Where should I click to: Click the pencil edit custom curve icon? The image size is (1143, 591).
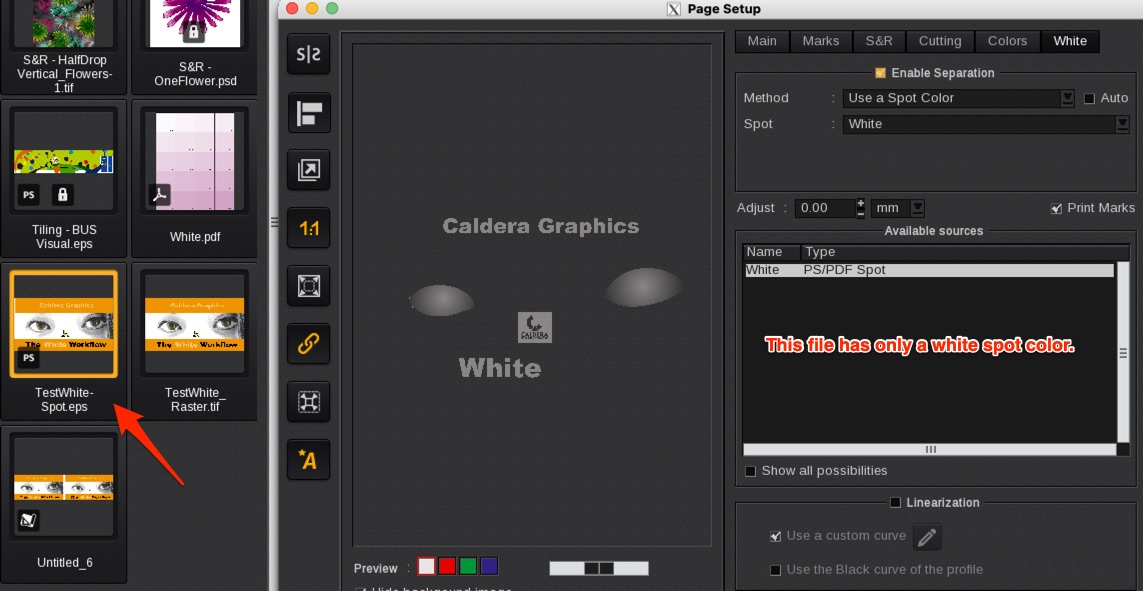[927, 538]
